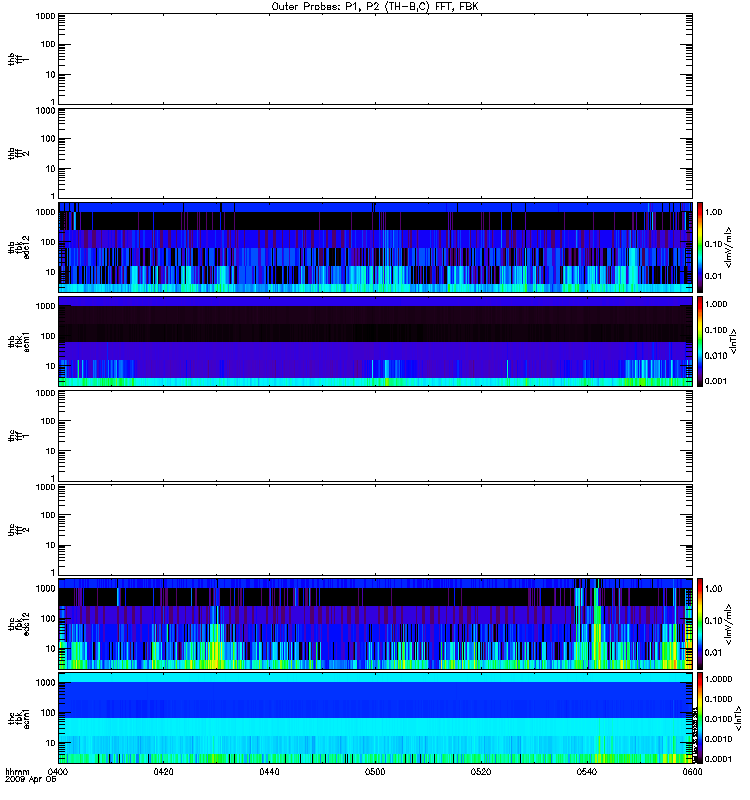The width and height of the screenshot is (750, 800).
Task: Click the plot title "Outer Probes: P1, P2 (TH-B,C) FFT, FBK"
Action: [375, 7]
